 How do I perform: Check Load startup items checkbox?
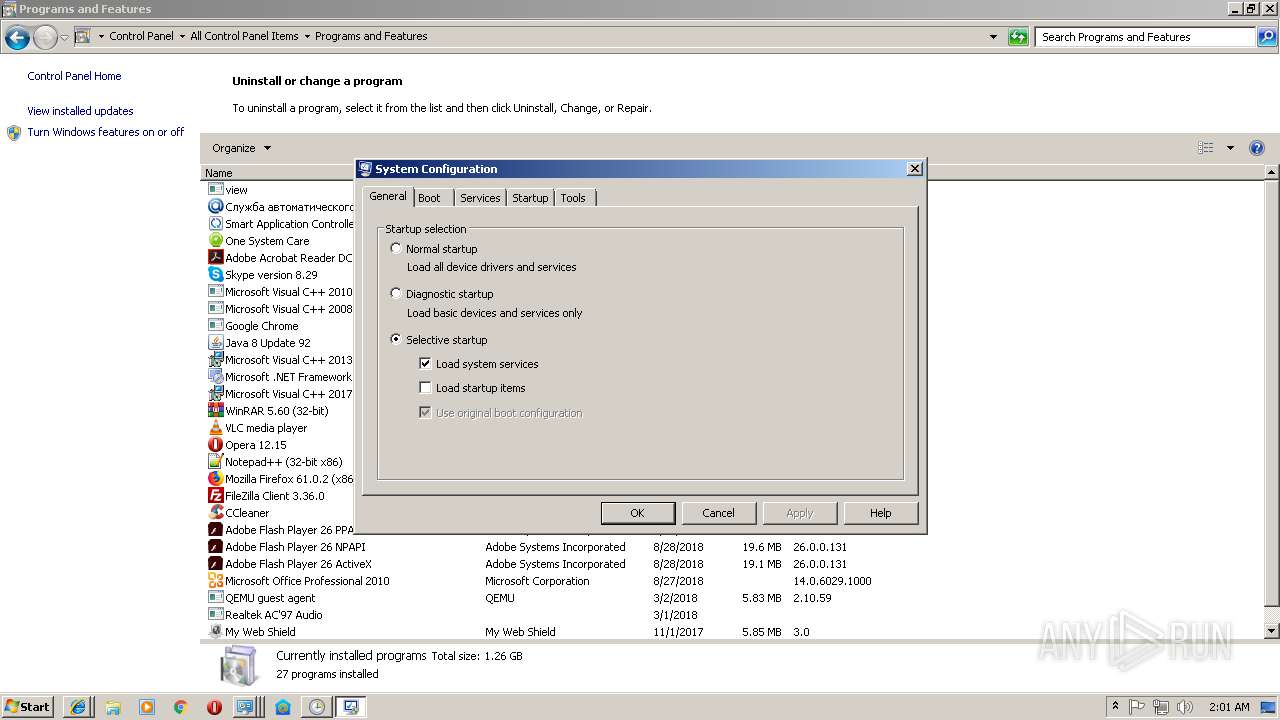(425, 388)
